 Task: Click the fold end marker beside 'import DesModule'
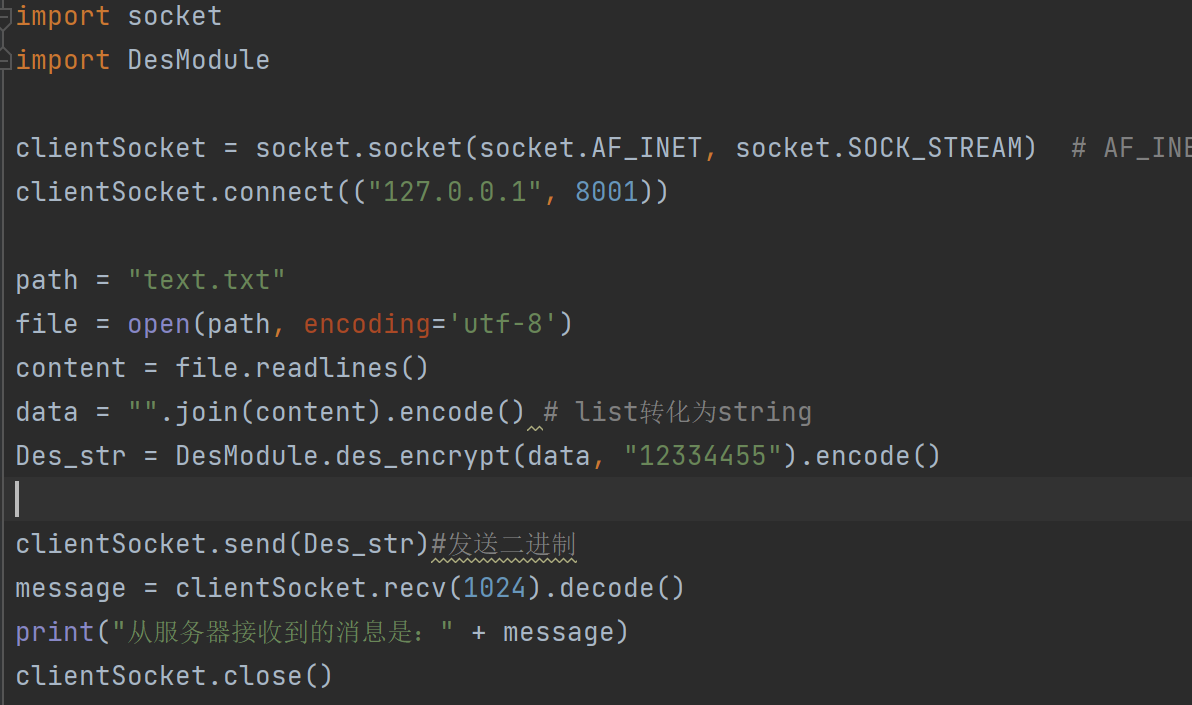pyautogui.click(x=6, y=58)
